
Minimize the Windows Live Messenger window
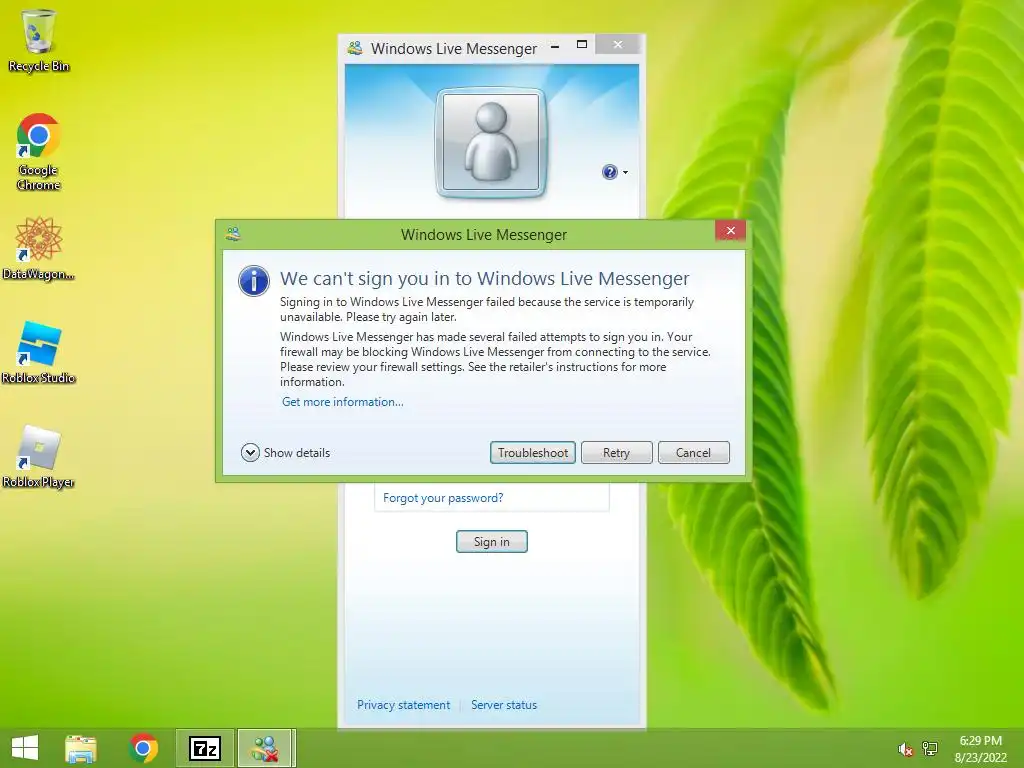click(555, 46)
